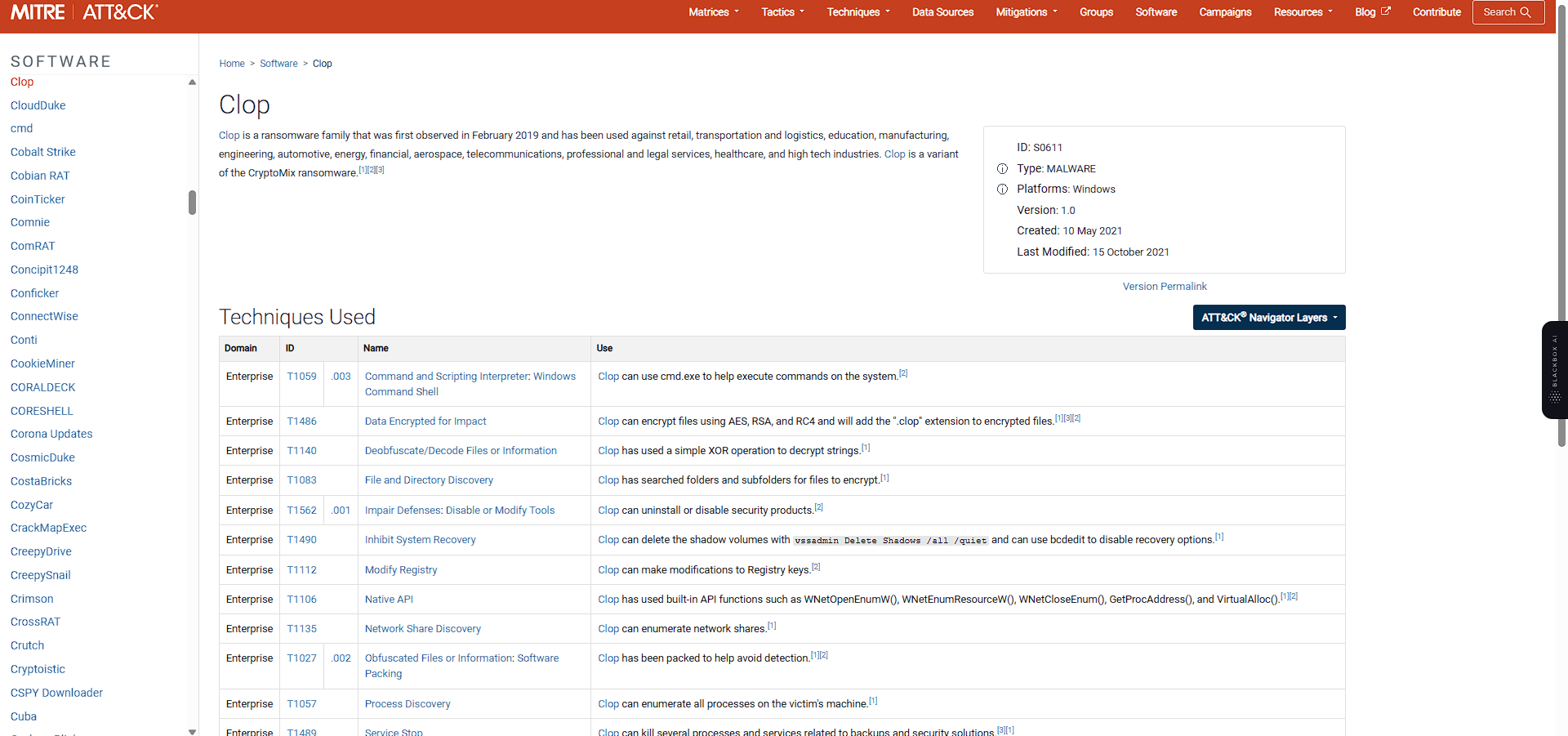1568x736 pixels.
Task: Open the Campaigns menu item
Action: pos(1225,12)
